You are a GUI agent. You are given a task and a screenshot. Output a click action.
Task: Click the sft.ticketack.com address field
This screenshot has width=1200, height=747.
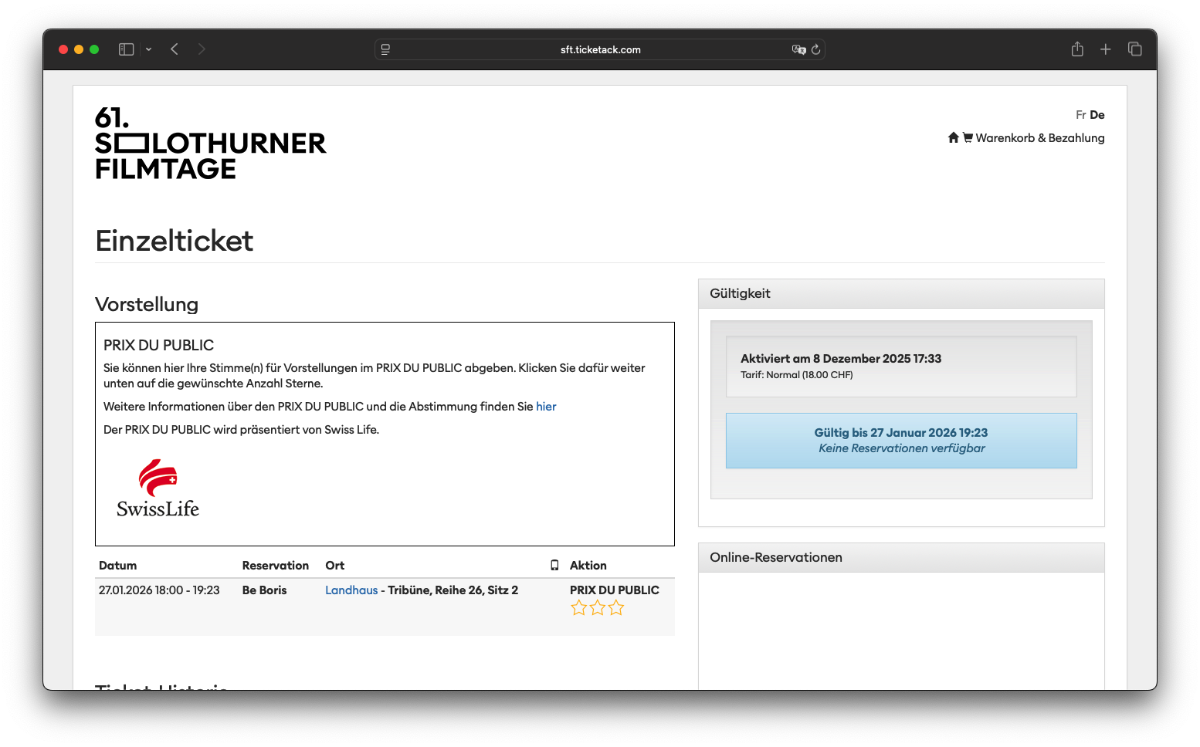point(600,49)
